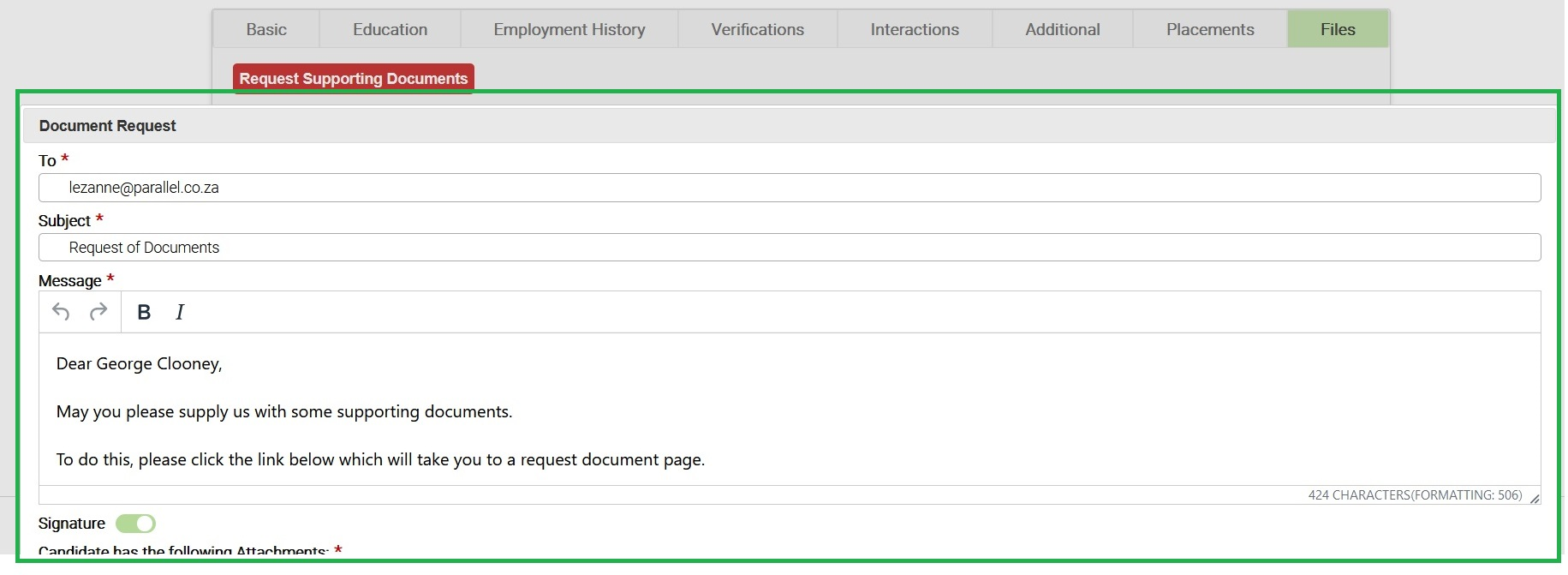Open the Verifications tab
The height and width of the screenshot is (575, 1568).
tap(757, 30)
